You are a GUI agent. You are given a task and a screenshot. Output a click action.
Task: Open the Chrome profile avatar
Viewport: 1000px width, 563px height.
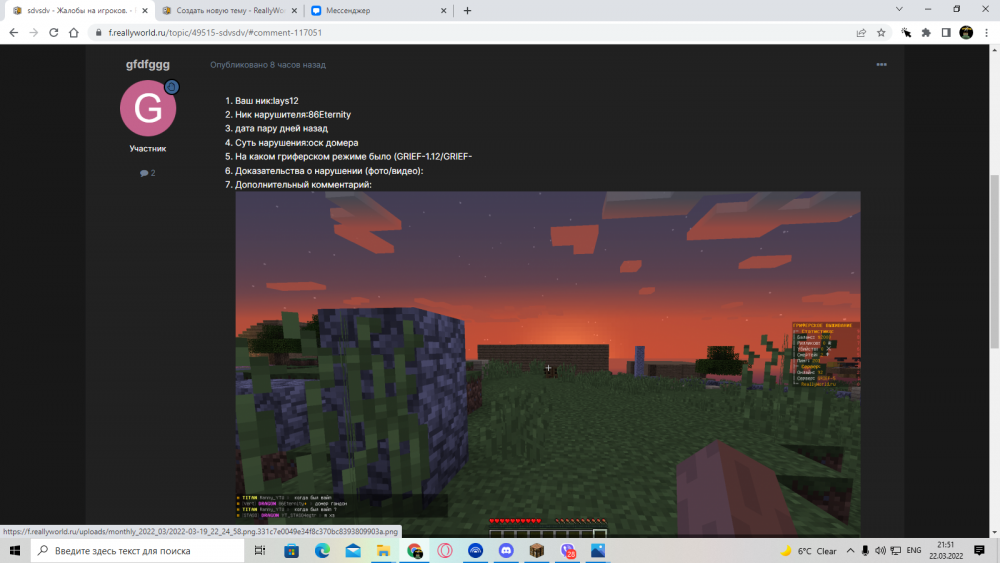[x=966, y=33]
